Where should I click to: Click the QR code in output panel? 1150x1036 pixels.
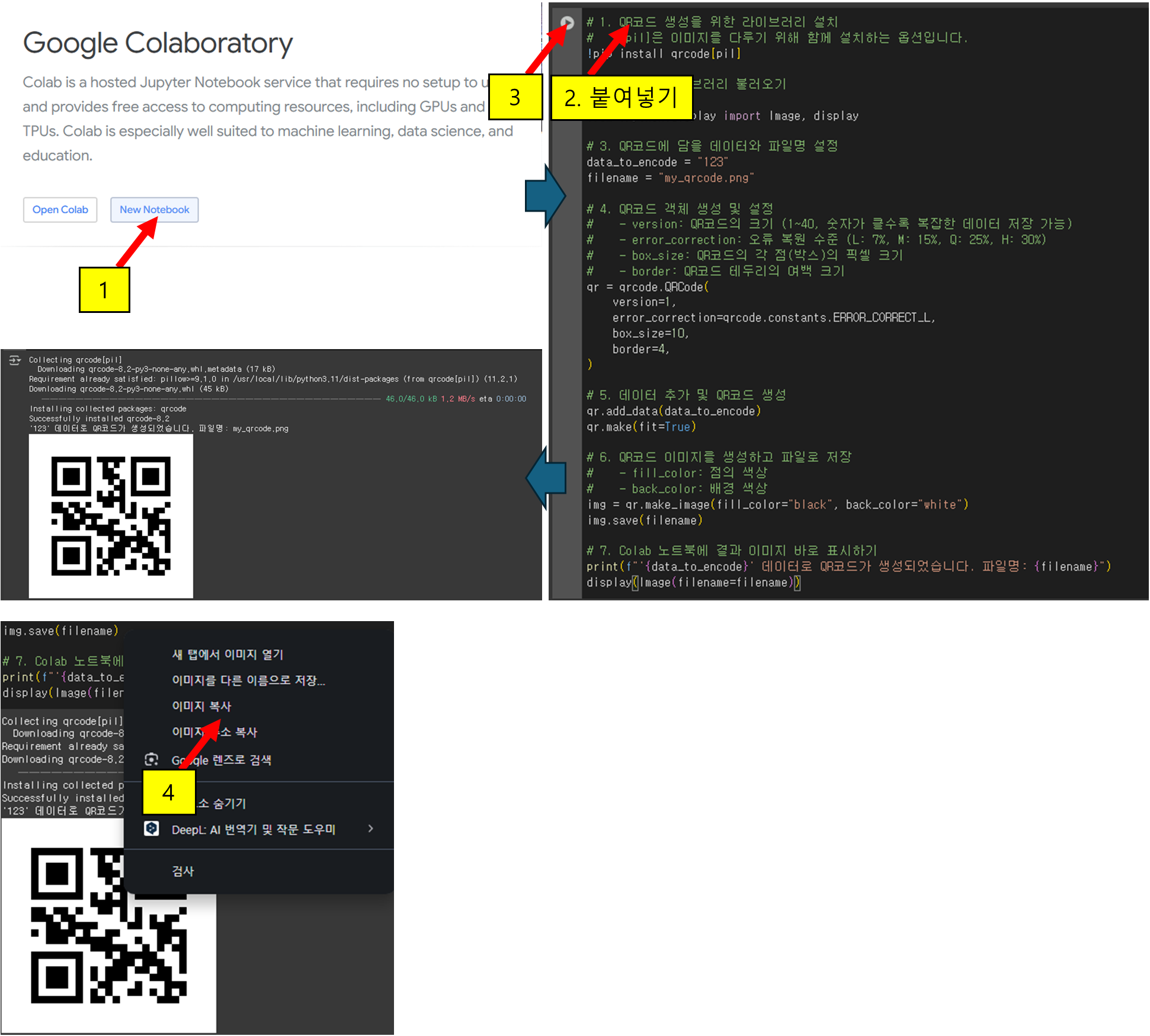[x=111, y=516]
